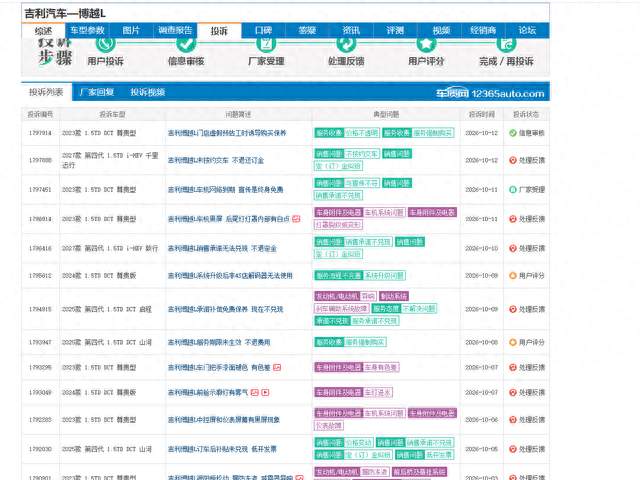Click 不按约交车 tag
The image size is (640, 480).
362,154
